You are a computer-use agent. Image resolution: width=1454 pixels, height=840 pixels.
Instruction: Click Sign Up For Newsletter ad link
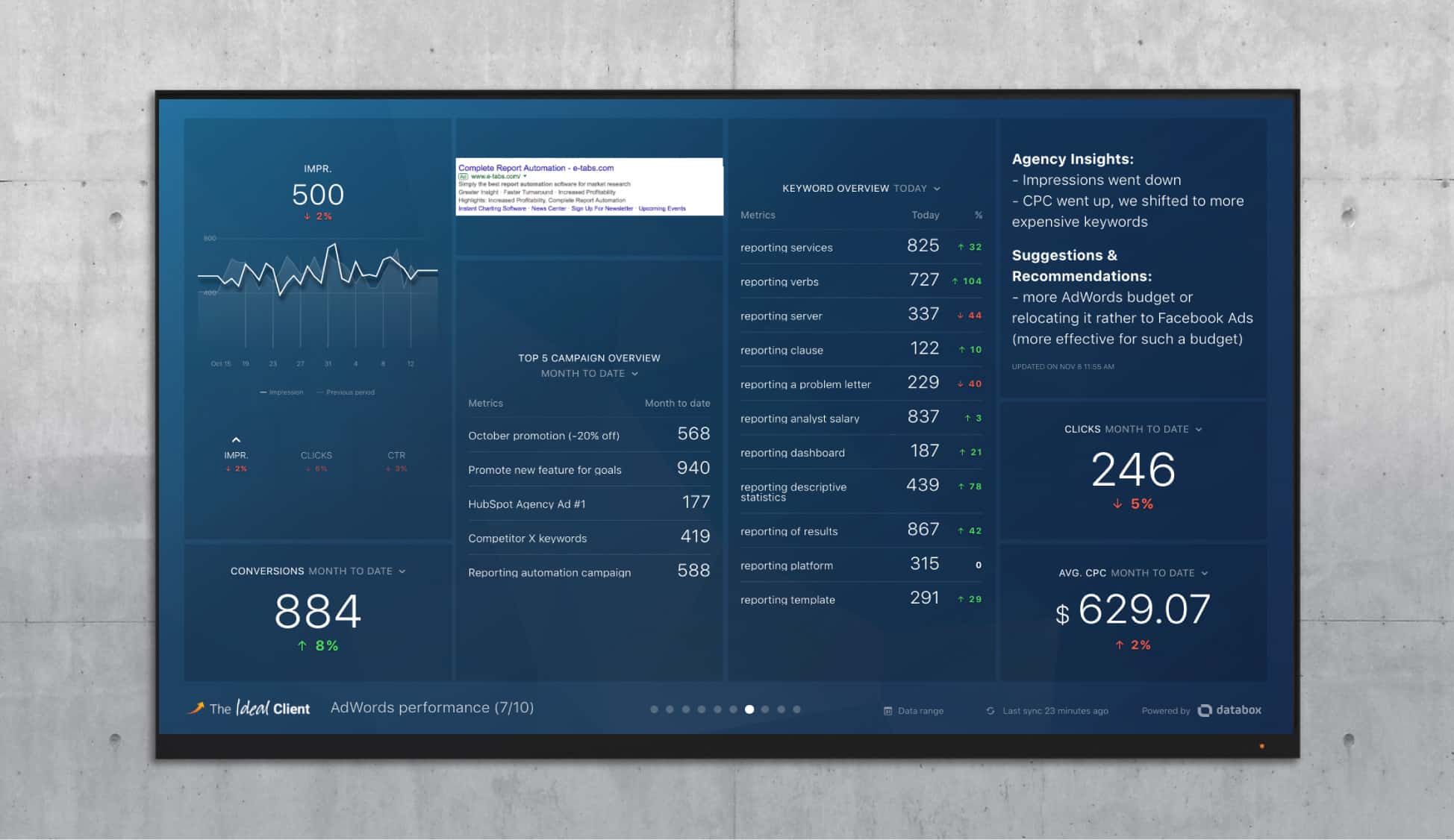pyautogui.click(x=602, y=209)
